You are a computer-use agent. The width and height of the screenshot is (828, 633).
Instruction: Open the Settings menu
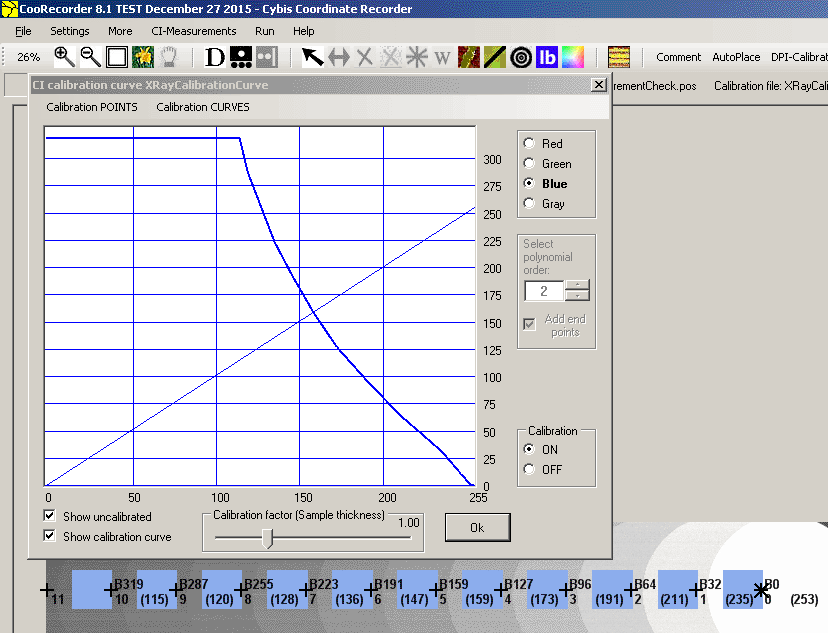click(x=70, y=31)
